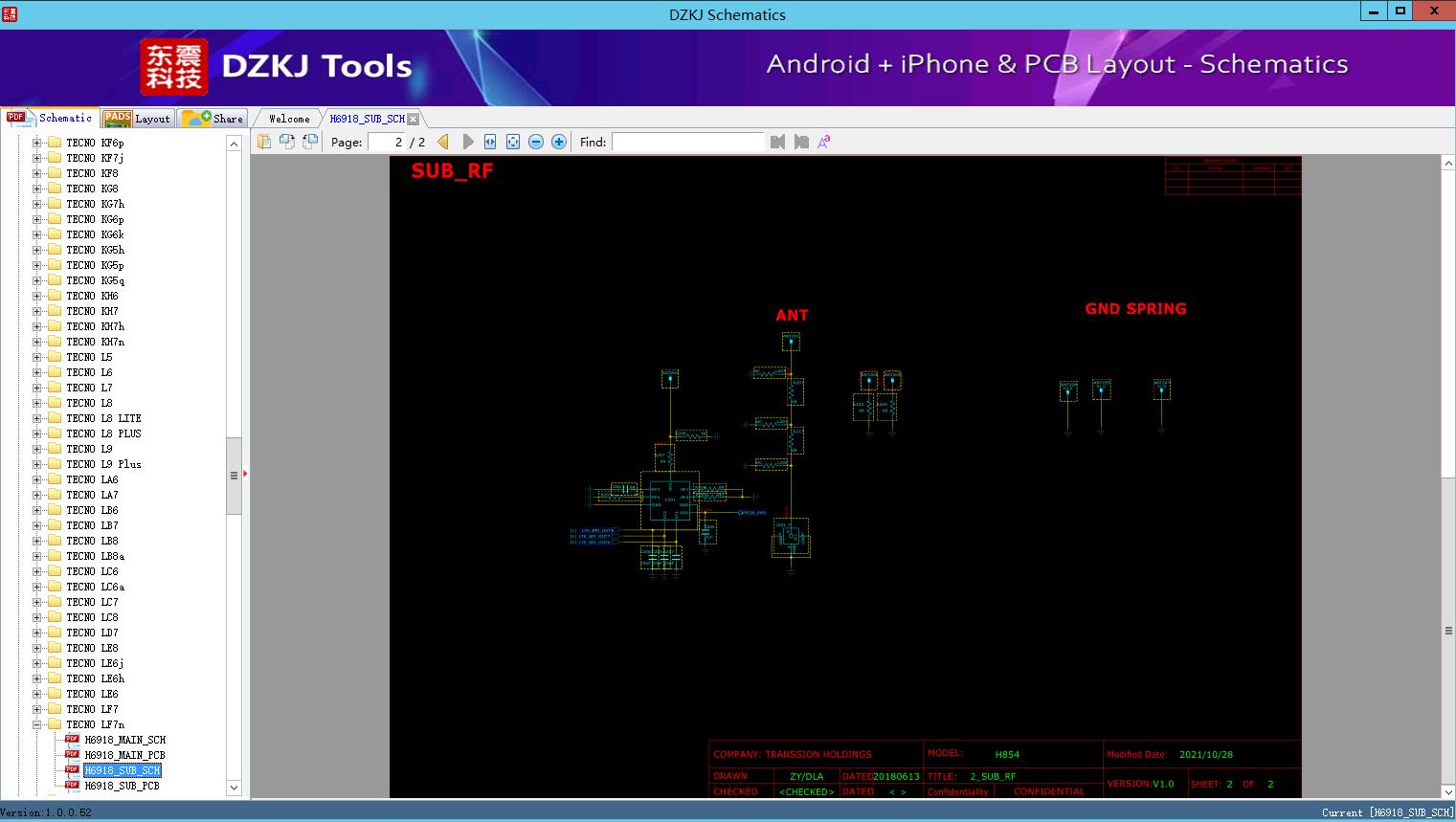Expand the TECNO KF6p folder
The image size is (1456, 822).
coord(36,143)
